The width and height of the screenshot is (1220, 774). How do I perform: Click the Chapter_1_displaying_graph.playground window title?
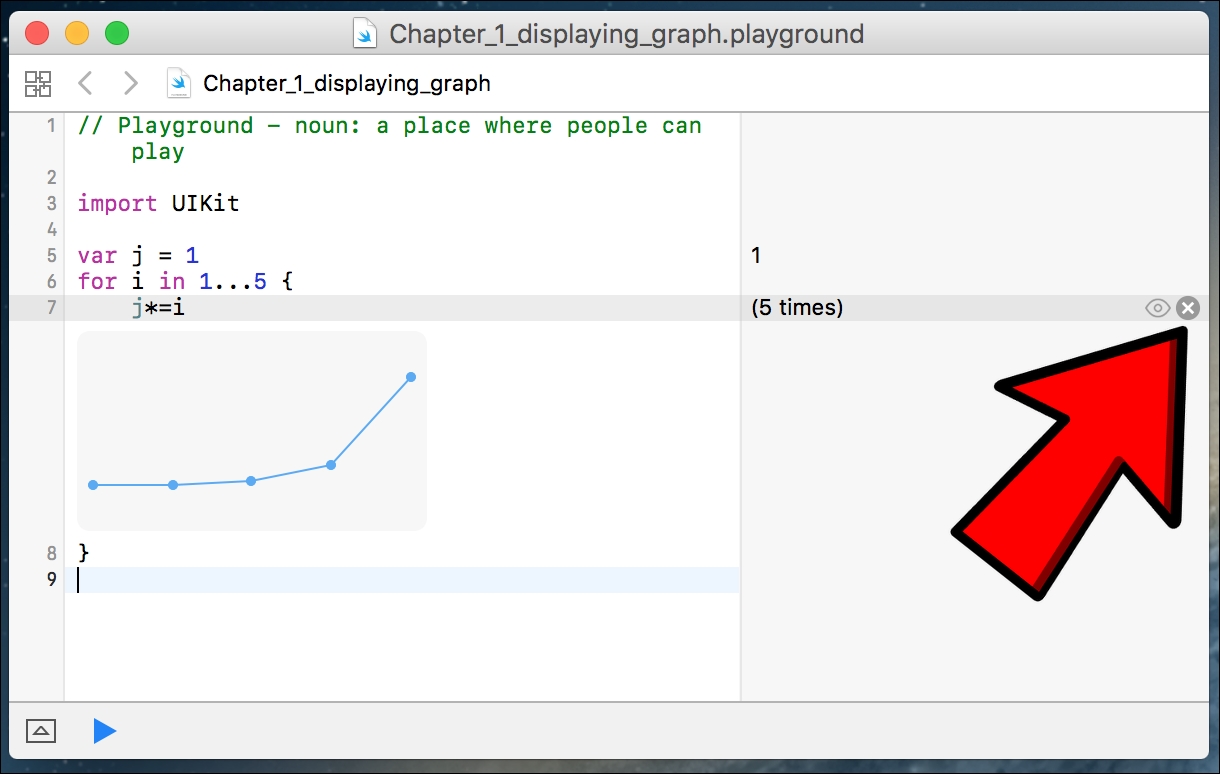pyautogui.click(x=626, y=34)
